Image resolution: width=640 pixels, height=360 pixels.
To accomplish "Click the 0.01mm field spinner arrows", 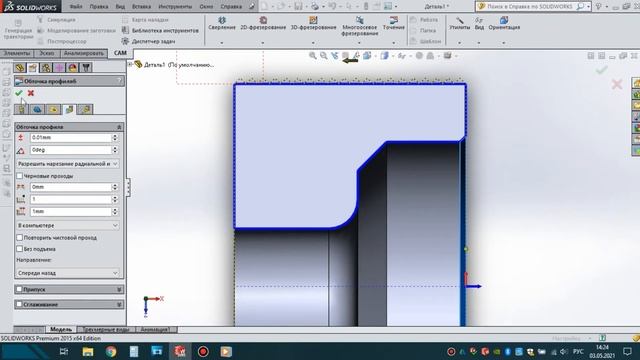I will pos(115,138).
